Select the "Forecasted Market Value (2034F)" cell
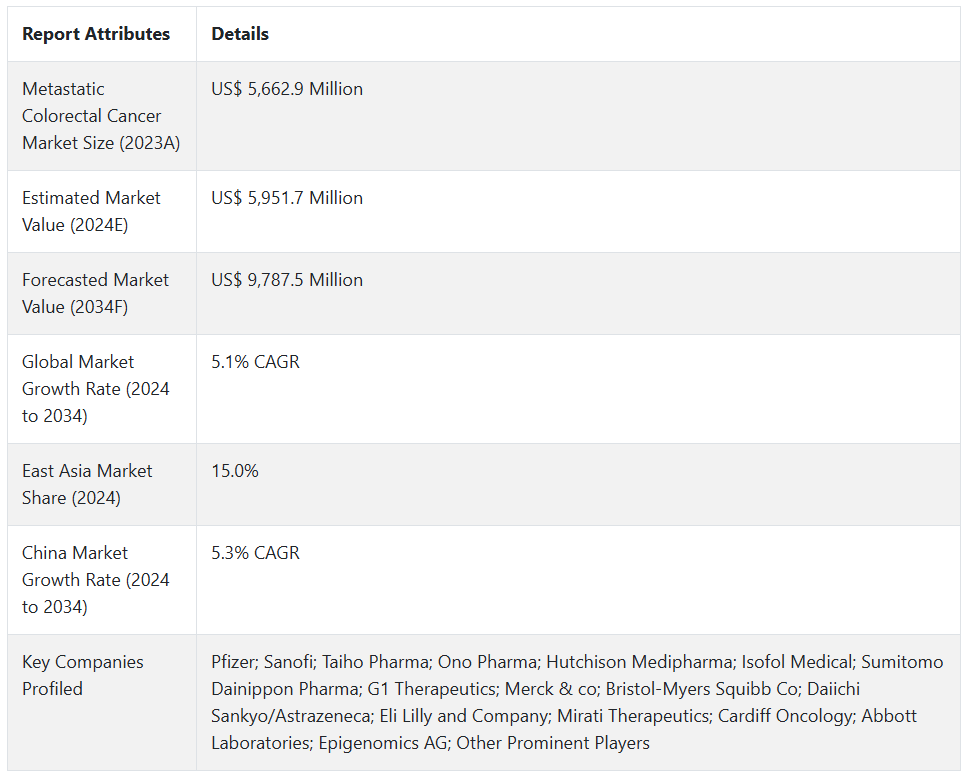This screenshot has width=968, height=779. 95,293
